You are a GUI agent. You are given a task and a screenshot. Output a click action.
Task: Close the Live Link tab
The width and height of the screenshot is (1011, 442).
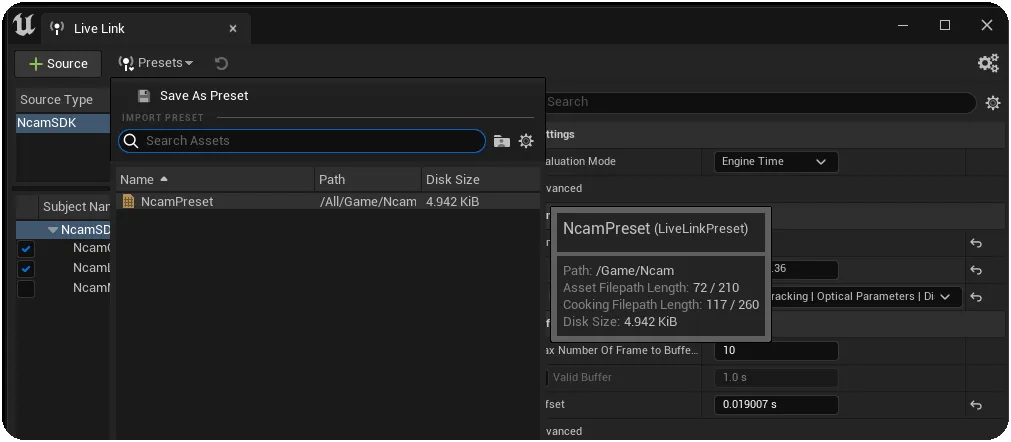coord(233,28)
